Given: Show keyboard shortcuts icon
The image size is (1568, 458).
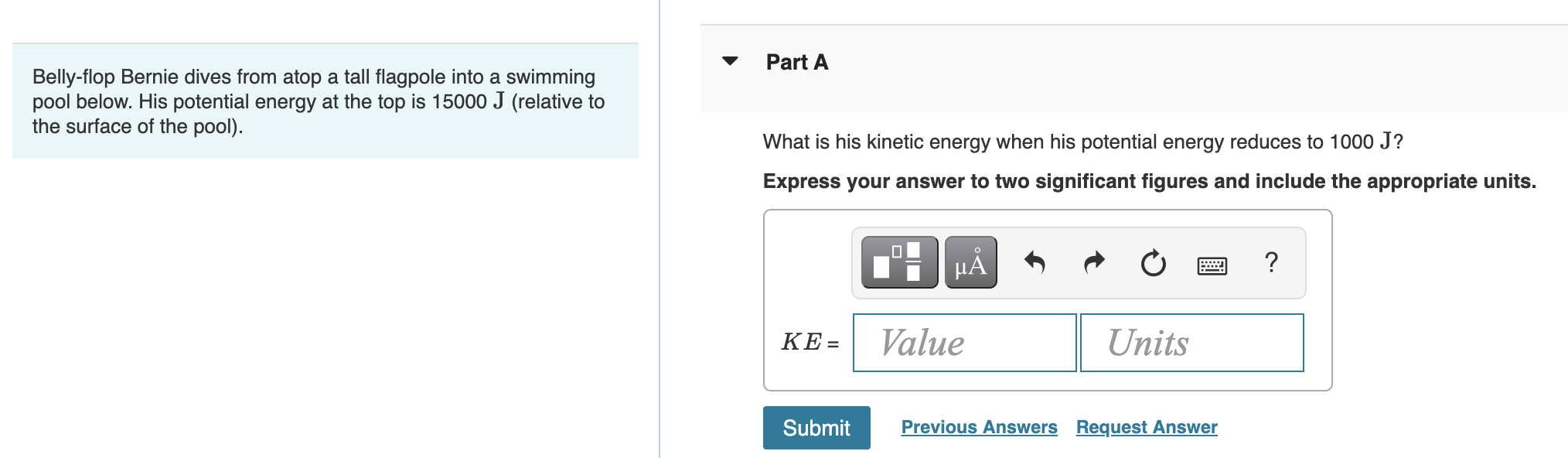Looking at the screenshot, I should pyautogui.click(x=1212, y=266).
